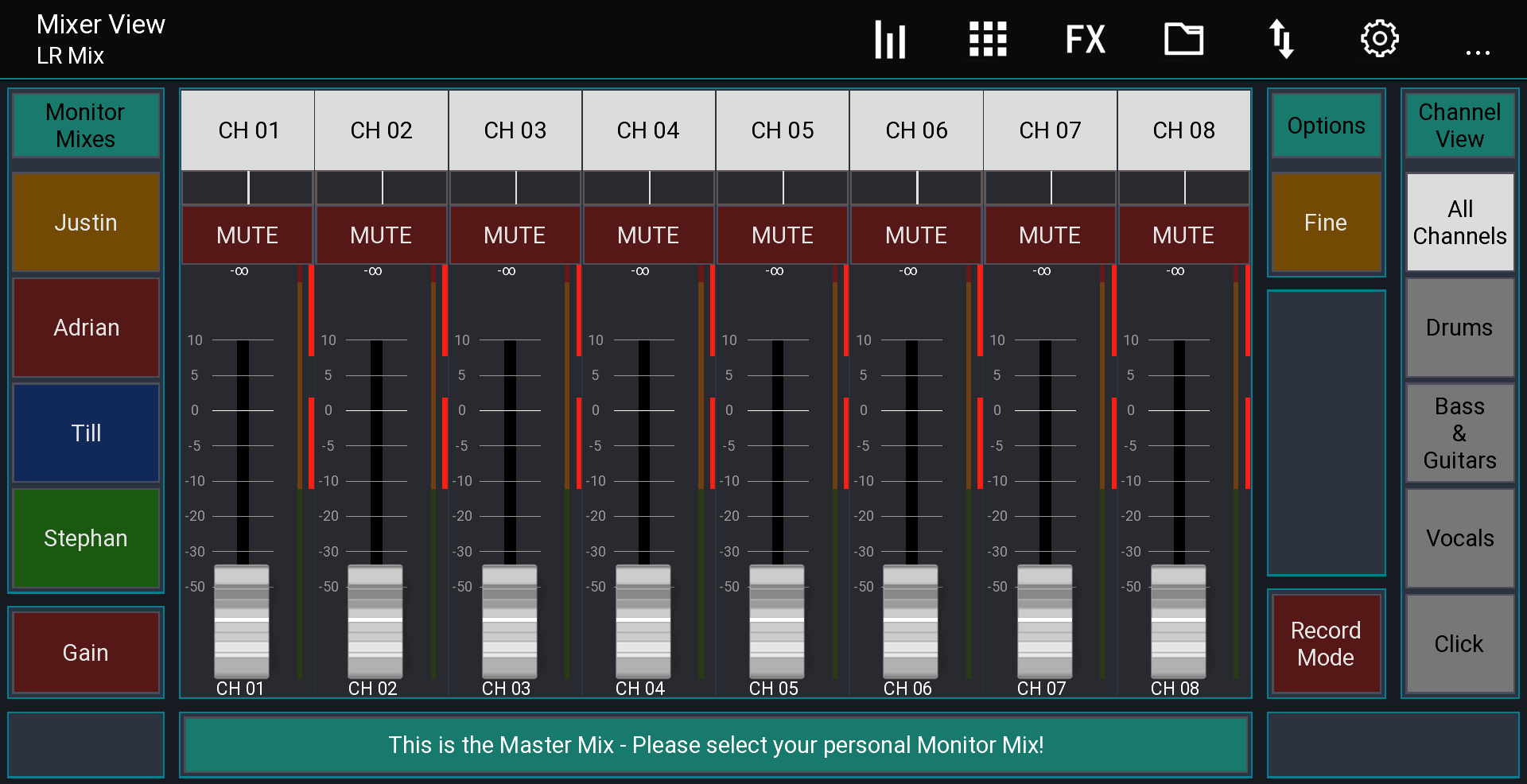Image resolution: width=1527 pixels, height=784 pixels.
Task: Mute channel CH 05
Action: tap(783, 235)
